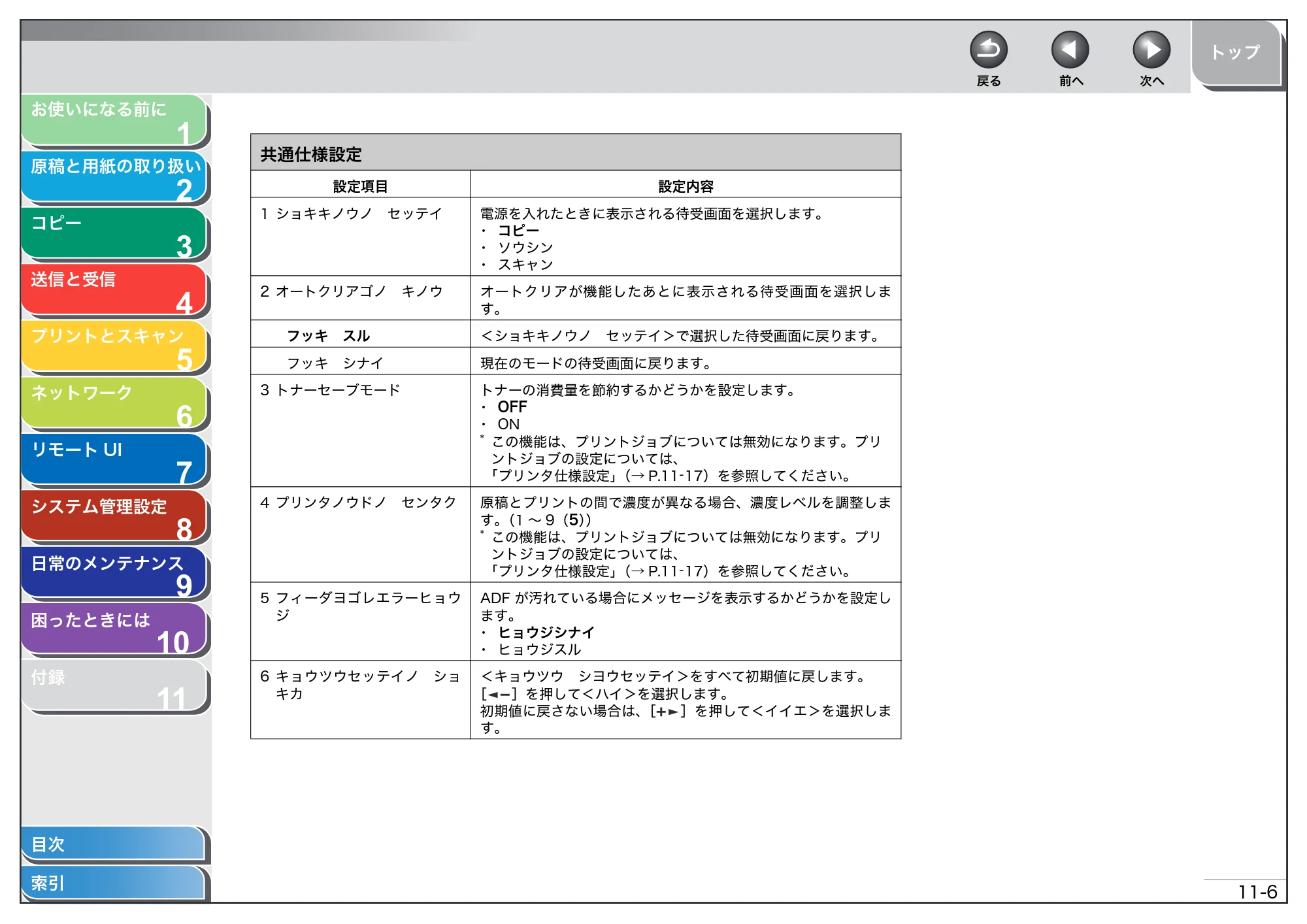
Task: Click the bold コピー option in row 1
Action: [x=519, y=231]
